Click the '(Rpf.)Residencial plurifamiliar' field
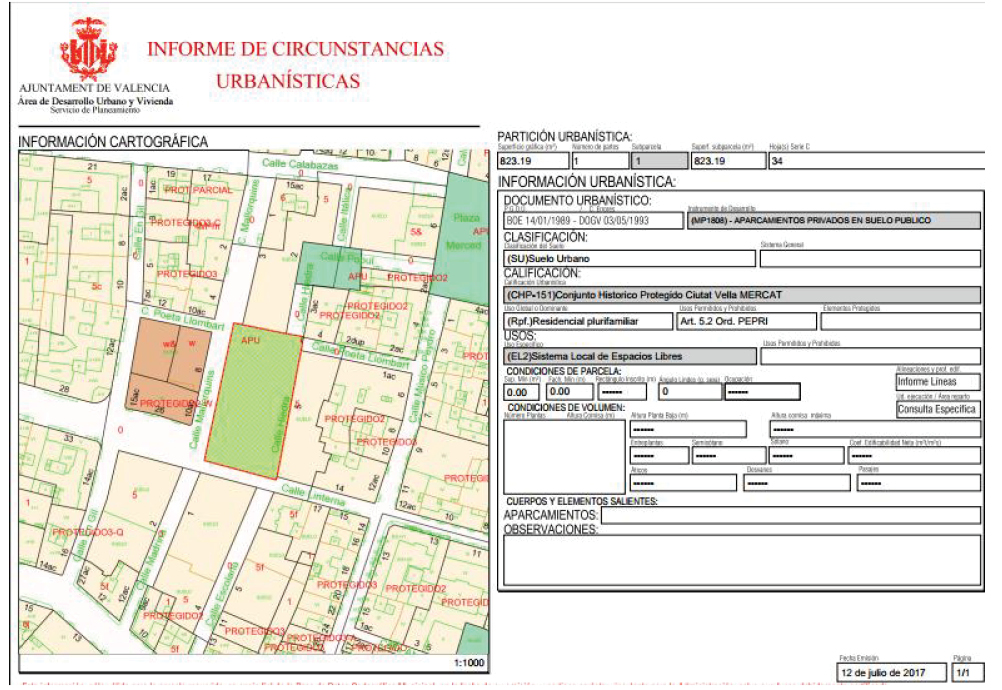Screen dimensions: 1002x690 [588, 321]
